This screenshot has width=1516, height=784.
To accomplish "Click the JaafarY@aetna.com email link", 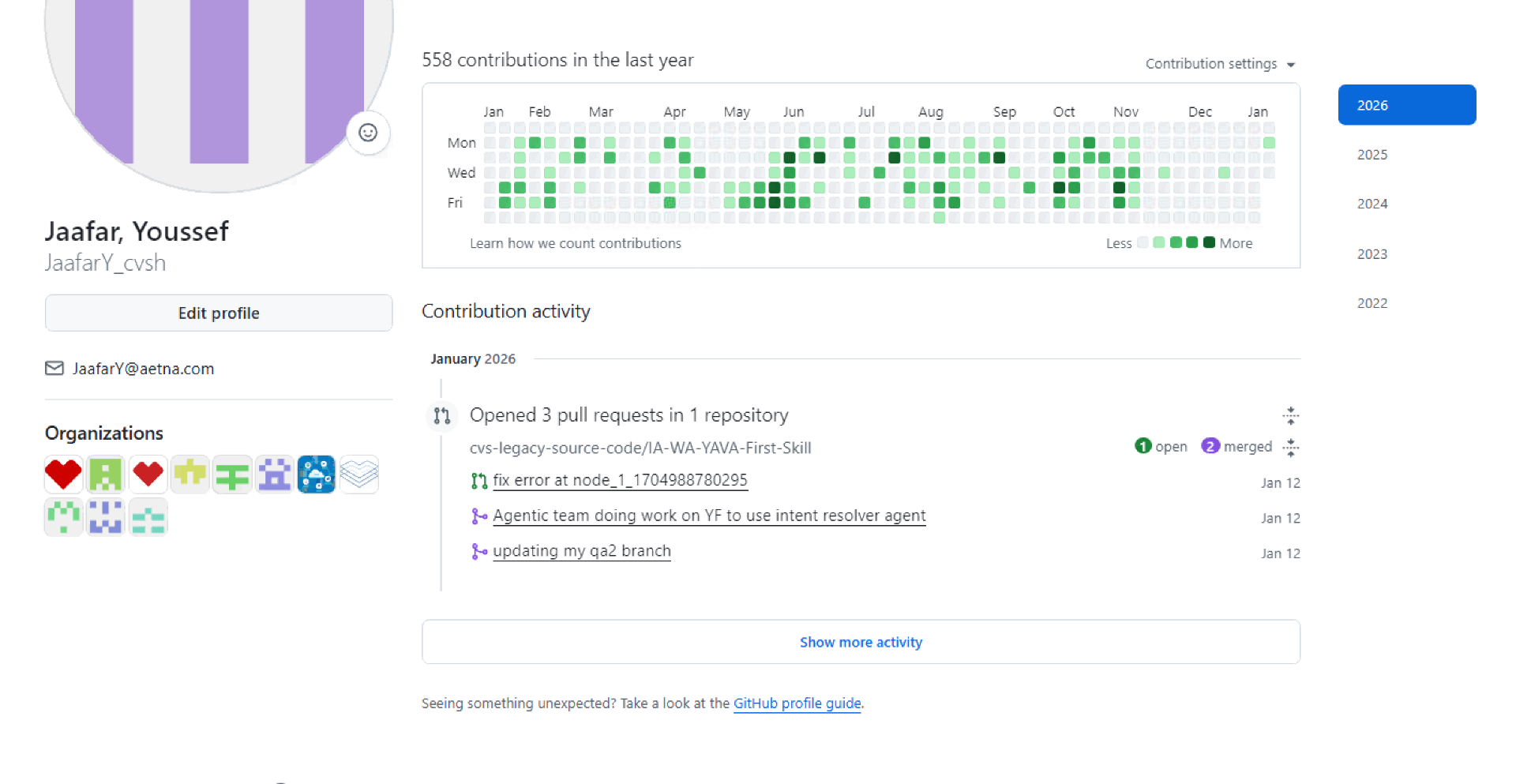I will pos(143,369).
